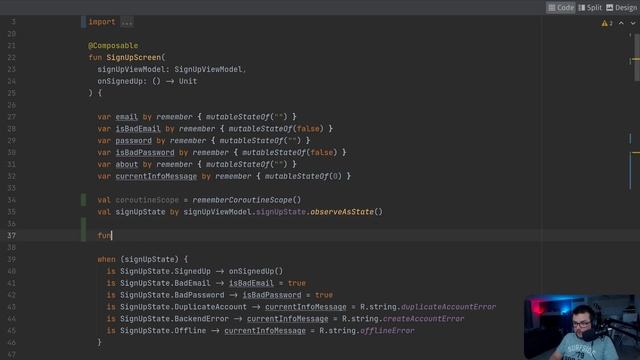This screenshot has height=360, width=640.
Task: Click rememberCoroutineScope() call
Action: coord(247,200)
